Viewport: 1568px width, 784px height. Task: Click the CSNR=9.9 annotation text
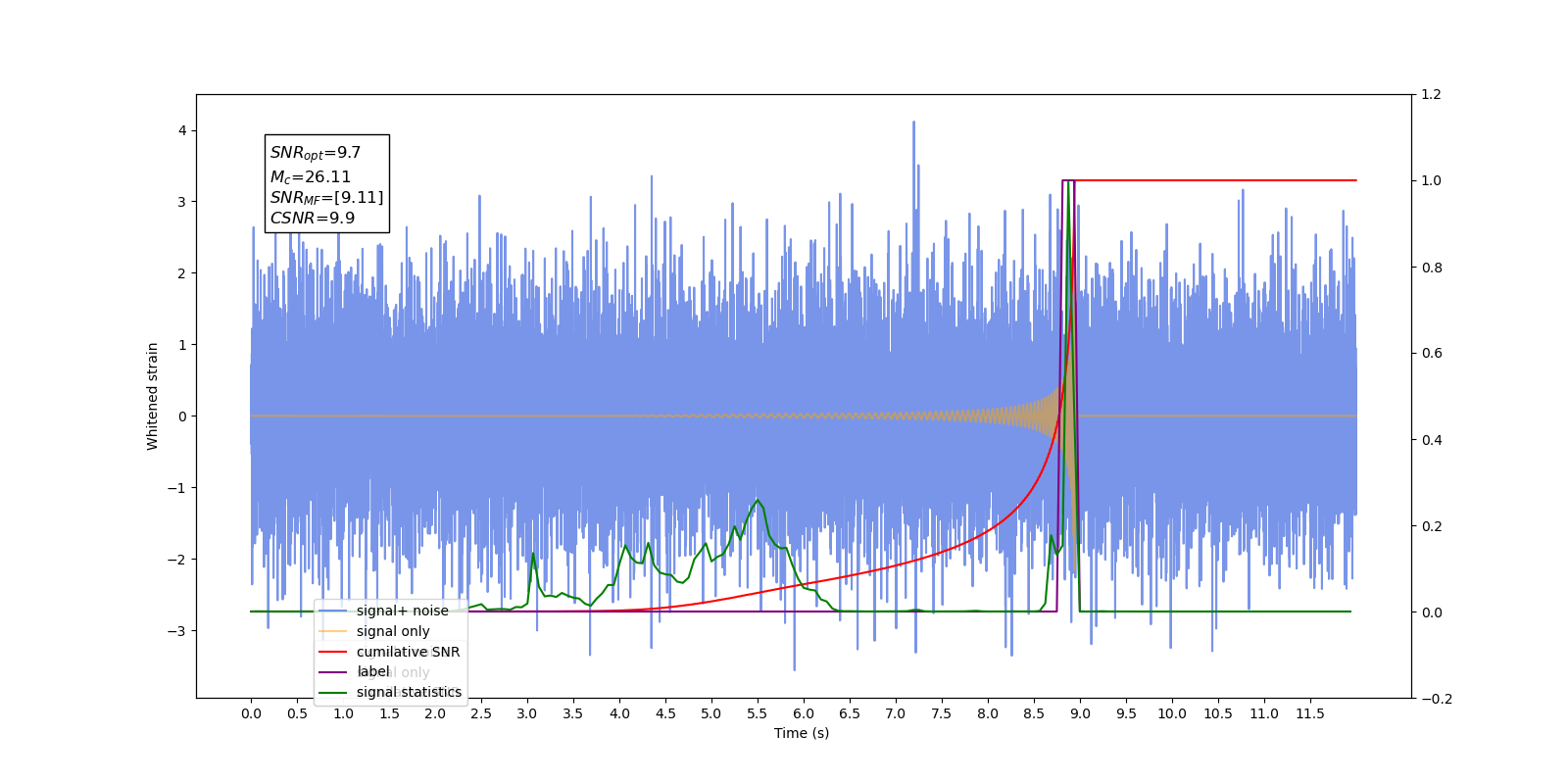tap(313, 219)
